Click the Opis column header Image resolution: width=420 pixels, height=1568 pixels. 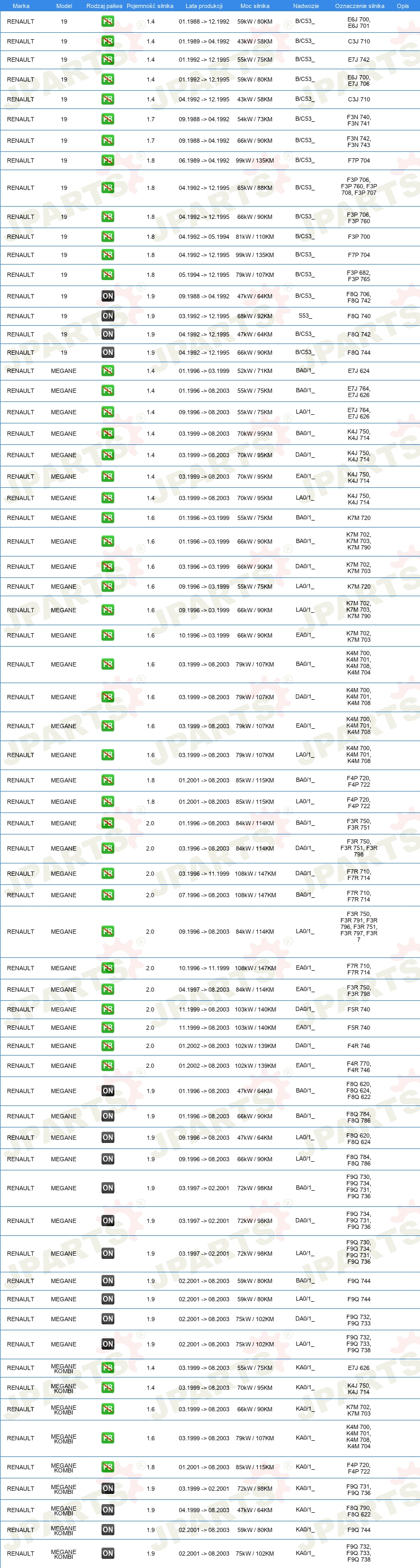point(403,6)
